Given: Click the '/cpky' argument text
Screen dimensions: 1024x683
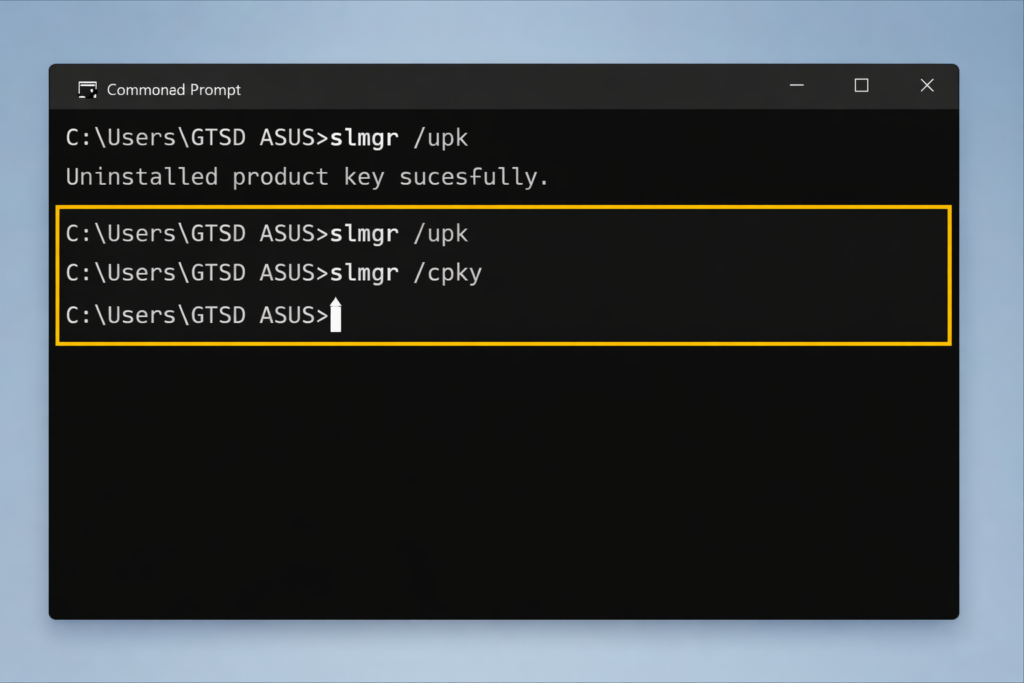Looking at the screenshot, I should click(x=448, y=272).
